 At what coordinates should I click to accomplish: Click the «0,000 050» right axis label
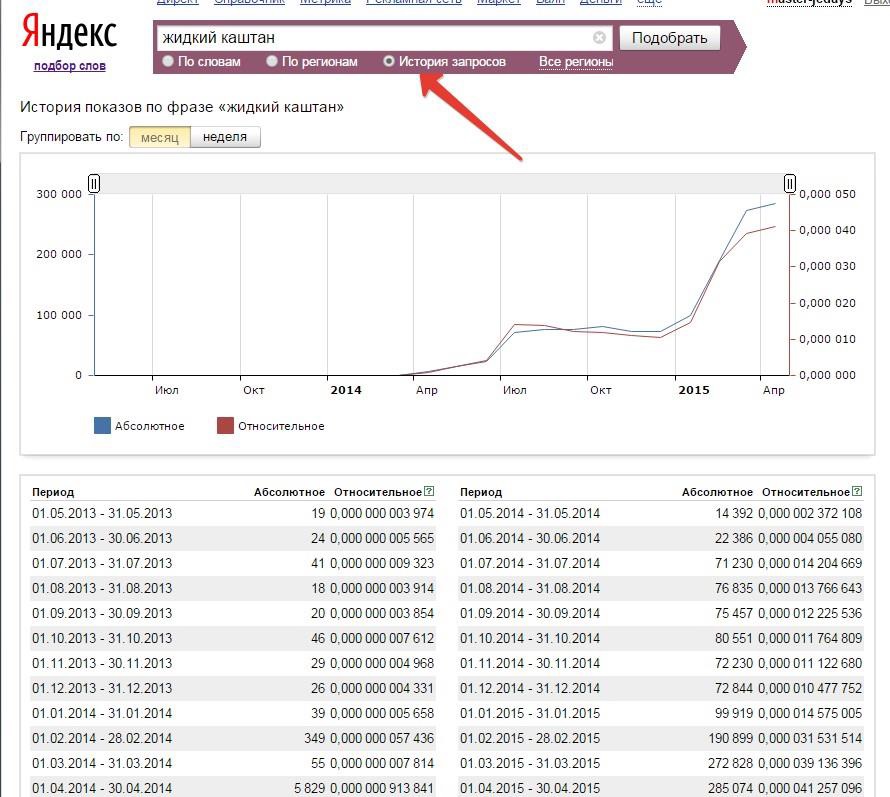[827, 194]
